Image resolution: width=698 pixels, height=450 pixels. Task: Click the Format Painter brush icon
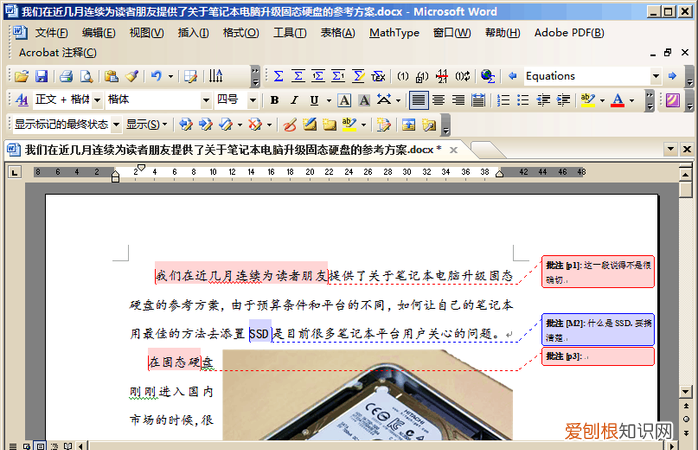pos(131,76)
